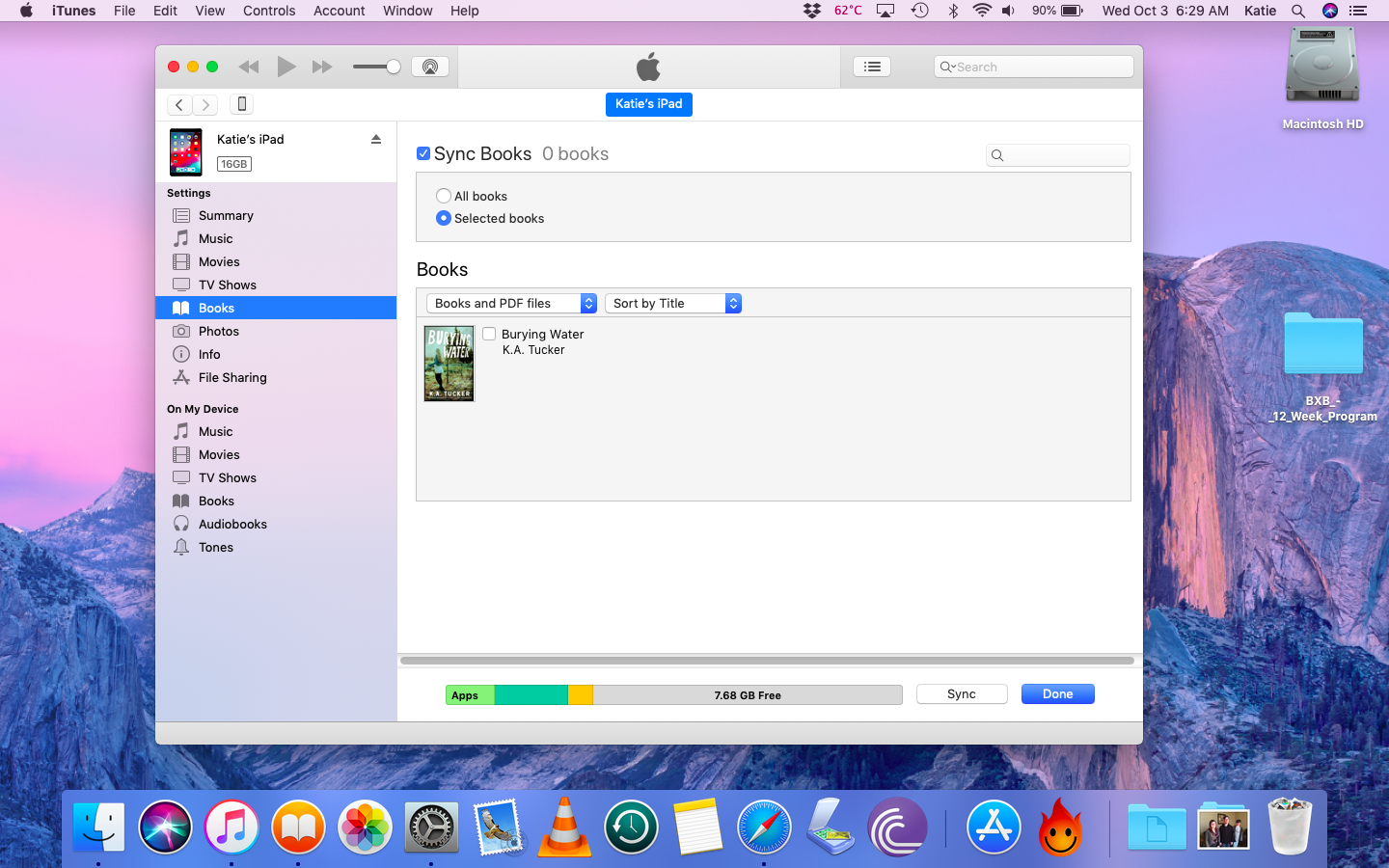The height and width of the screenshot is (868, 1389).
Task: Open Finder from the Dock
Action: [x=99, y=827]
